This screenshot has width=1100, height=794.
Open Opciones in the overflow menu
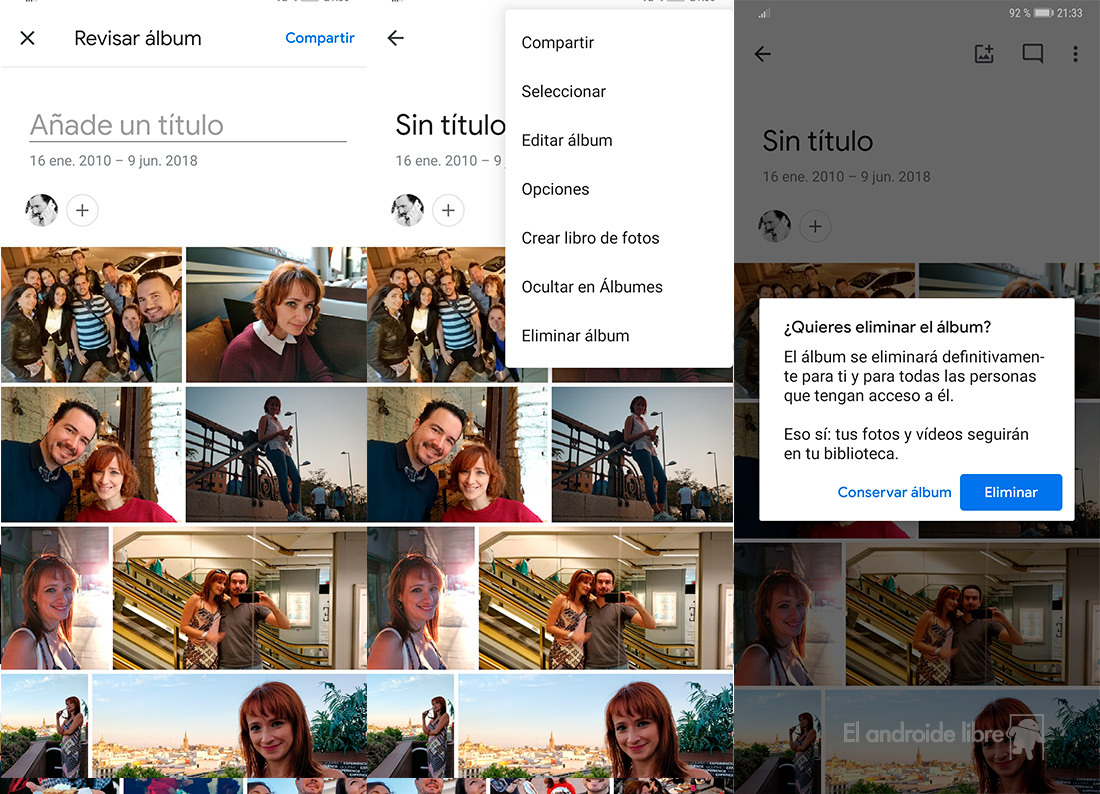coord(555,189)
